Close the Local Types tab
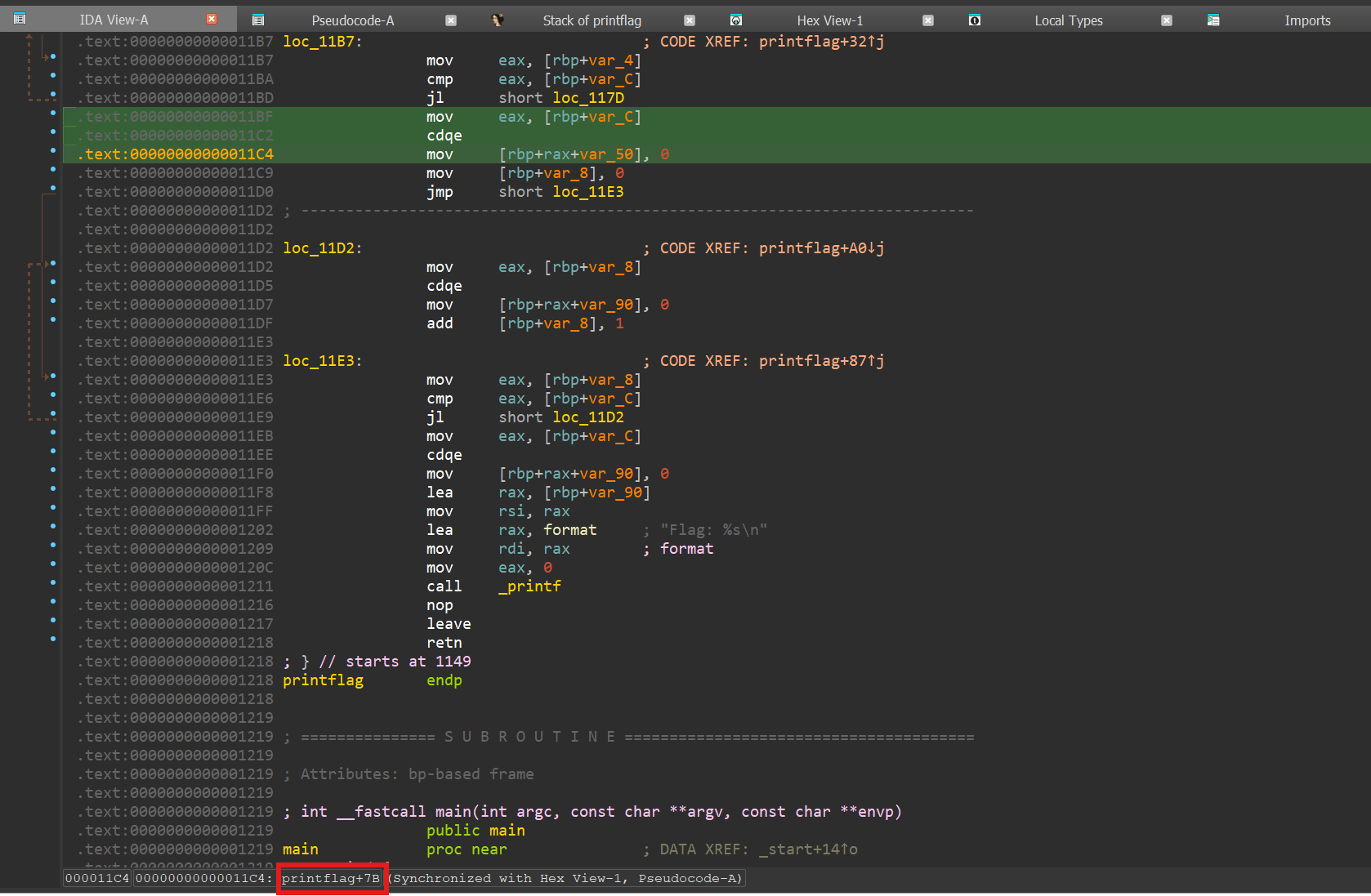This screenshot has height=896, width=1371. tap(1167, 20)
